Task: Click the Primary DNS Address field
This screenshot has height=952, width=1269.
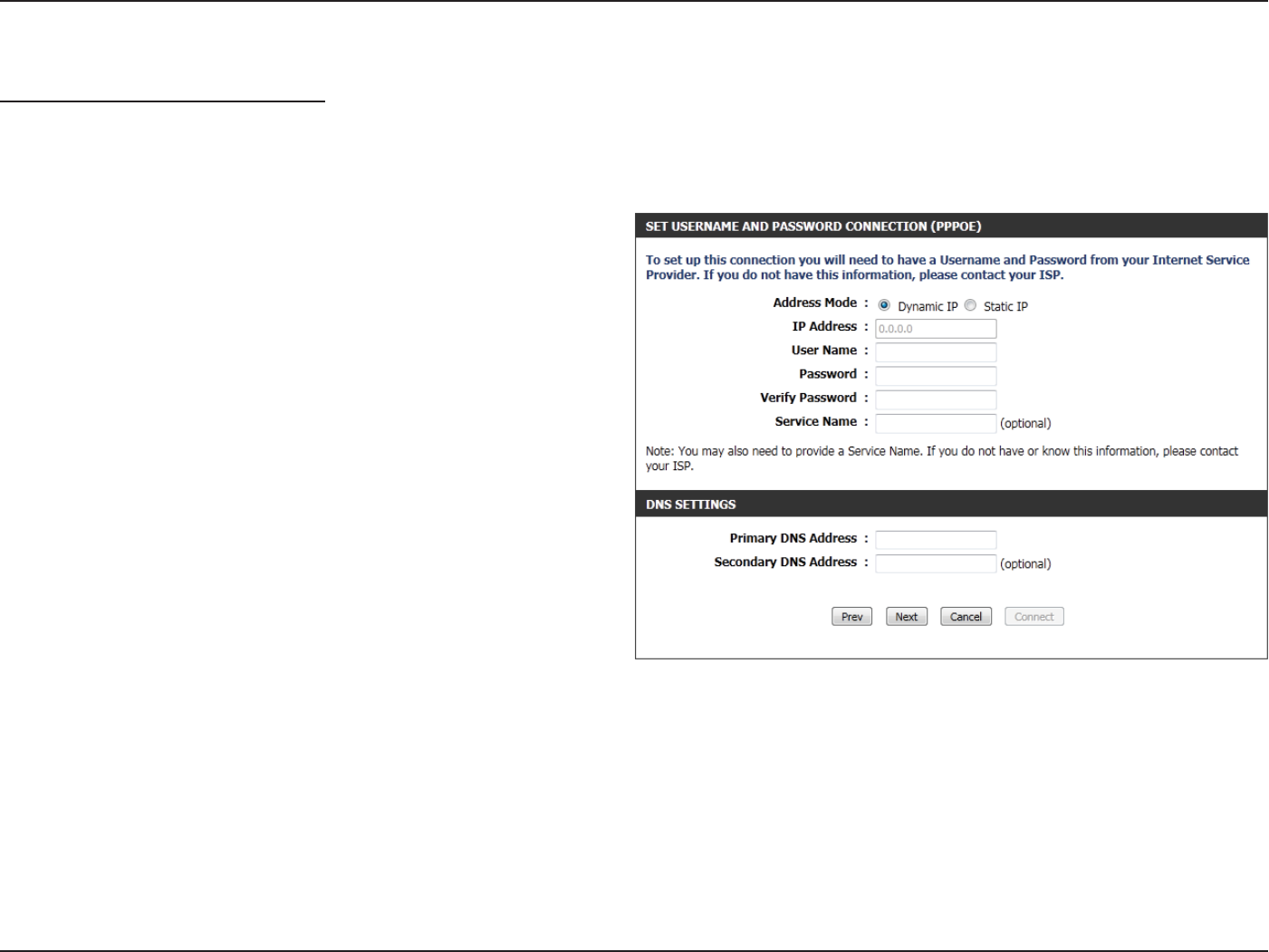Action: pyautogui.click(x=936, y=540)
